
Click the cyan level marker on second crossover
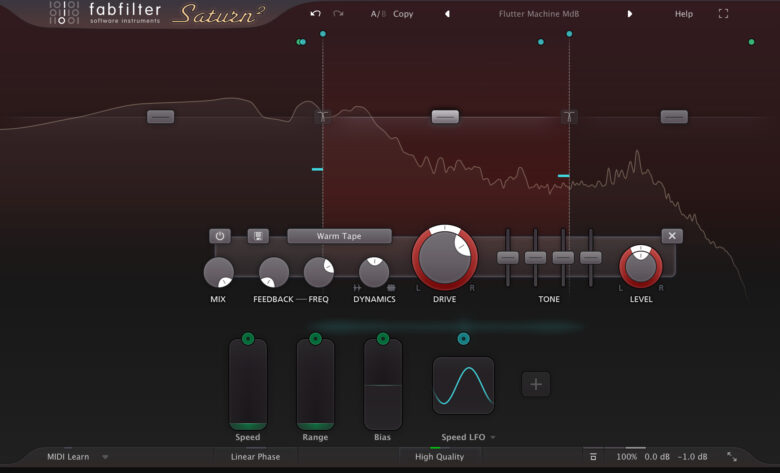point(564,176)
